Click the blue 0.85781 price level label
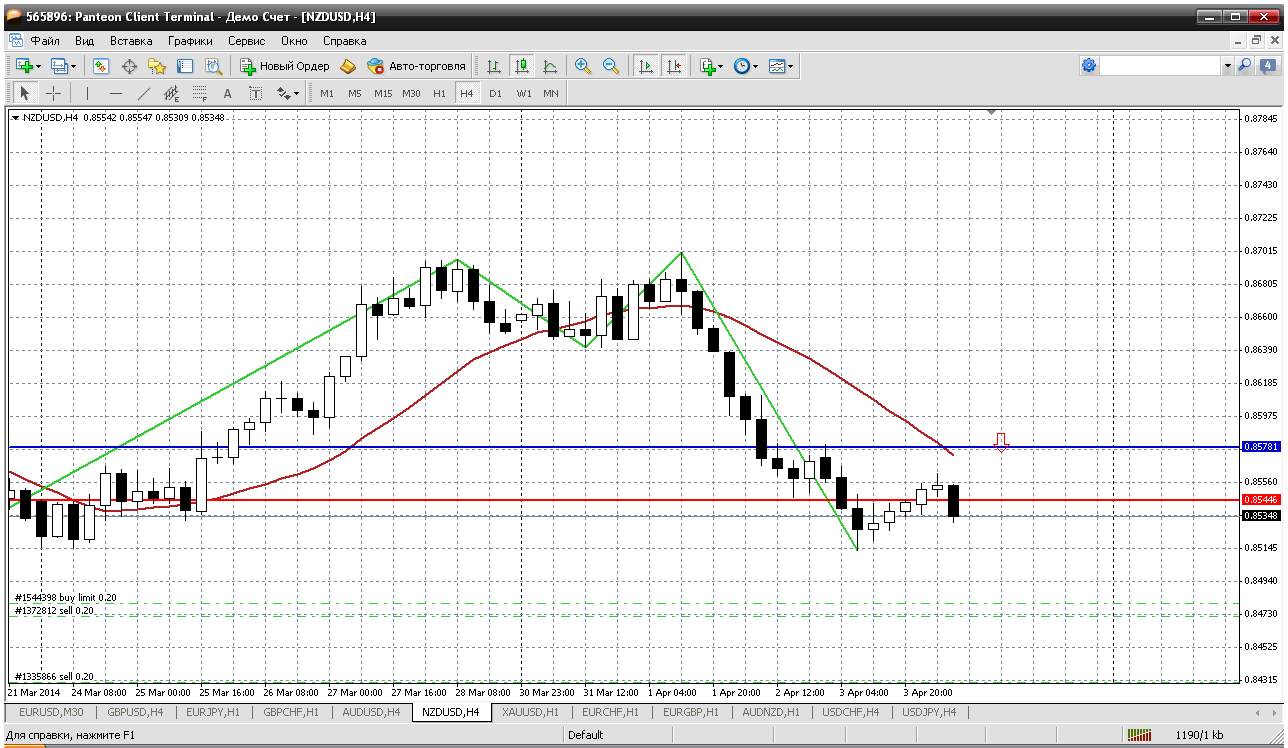 tap(1260, 446)
